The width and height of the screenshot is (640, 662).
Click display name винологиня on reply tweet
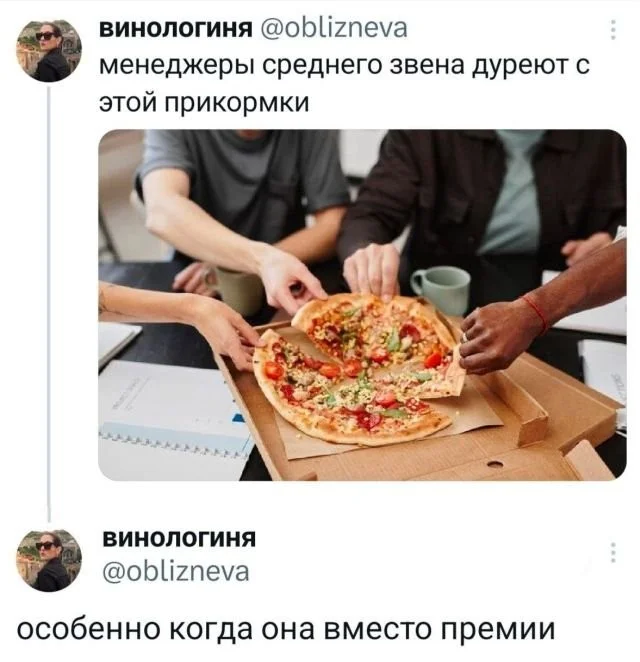(x=179, y=539)
